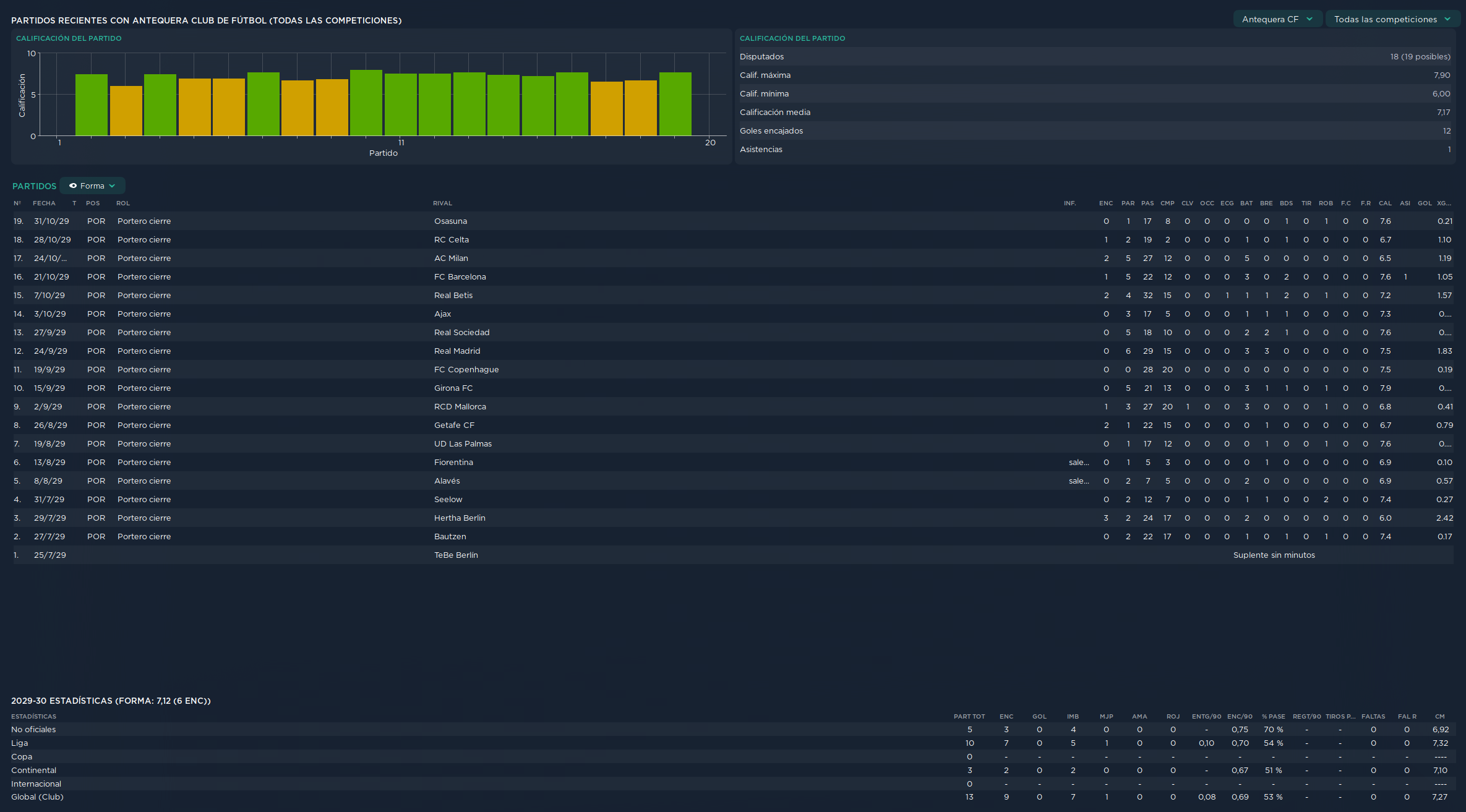Click the 'Calificación media' summary row
This screenshot has height=812, width=1466.
coord(1095,113)
